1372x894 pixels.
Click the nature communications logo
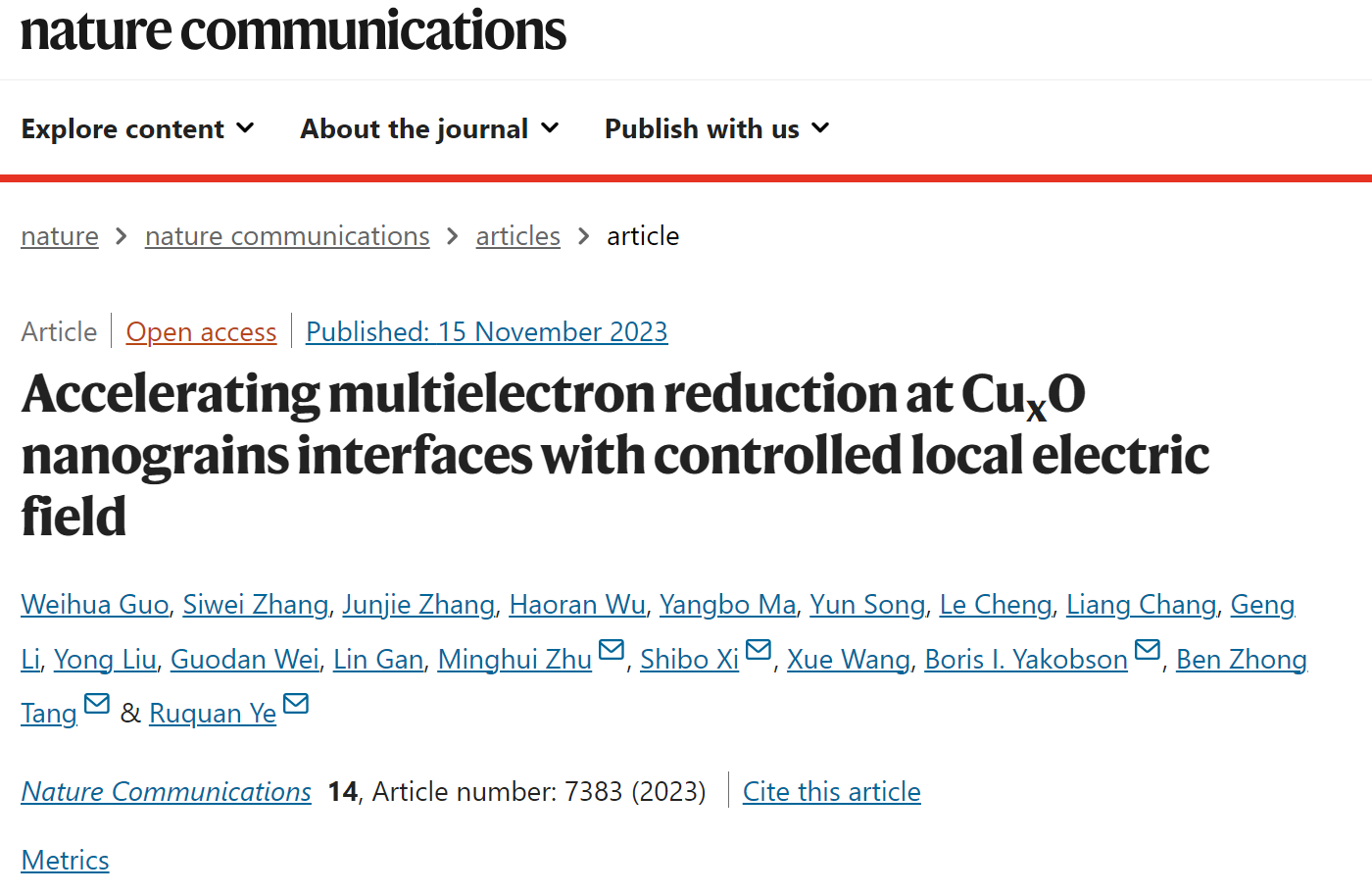pyautogui.click(x=293, y=30)
